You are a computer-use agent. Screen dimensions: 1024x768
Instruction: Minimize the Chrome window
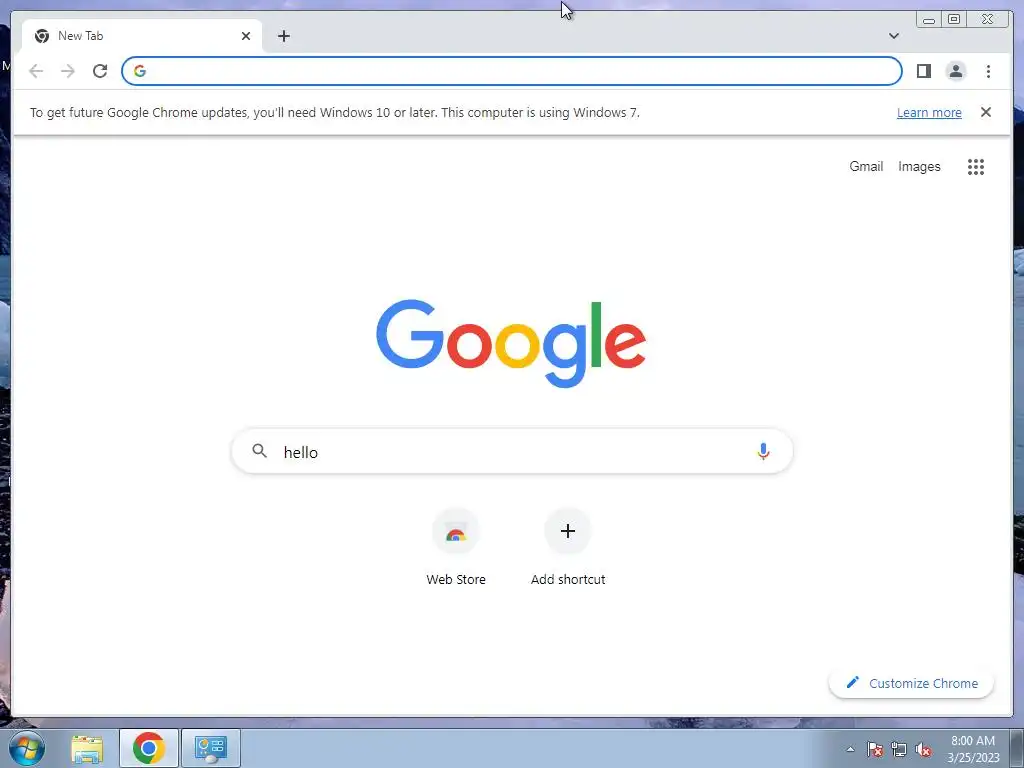pyautogui.click(x=929, y=20)
